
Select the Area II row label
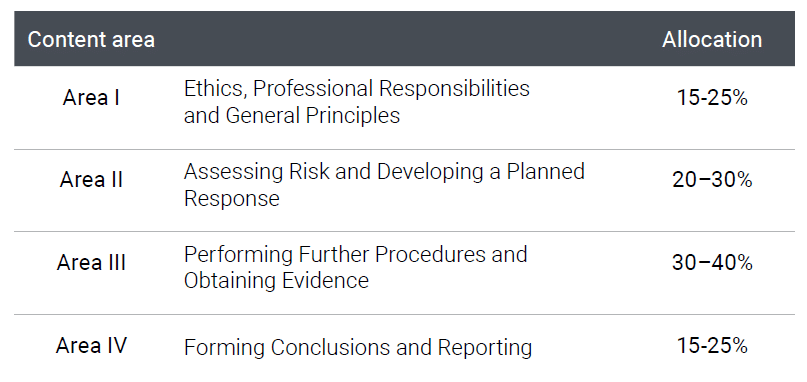(x=91, y=180)
